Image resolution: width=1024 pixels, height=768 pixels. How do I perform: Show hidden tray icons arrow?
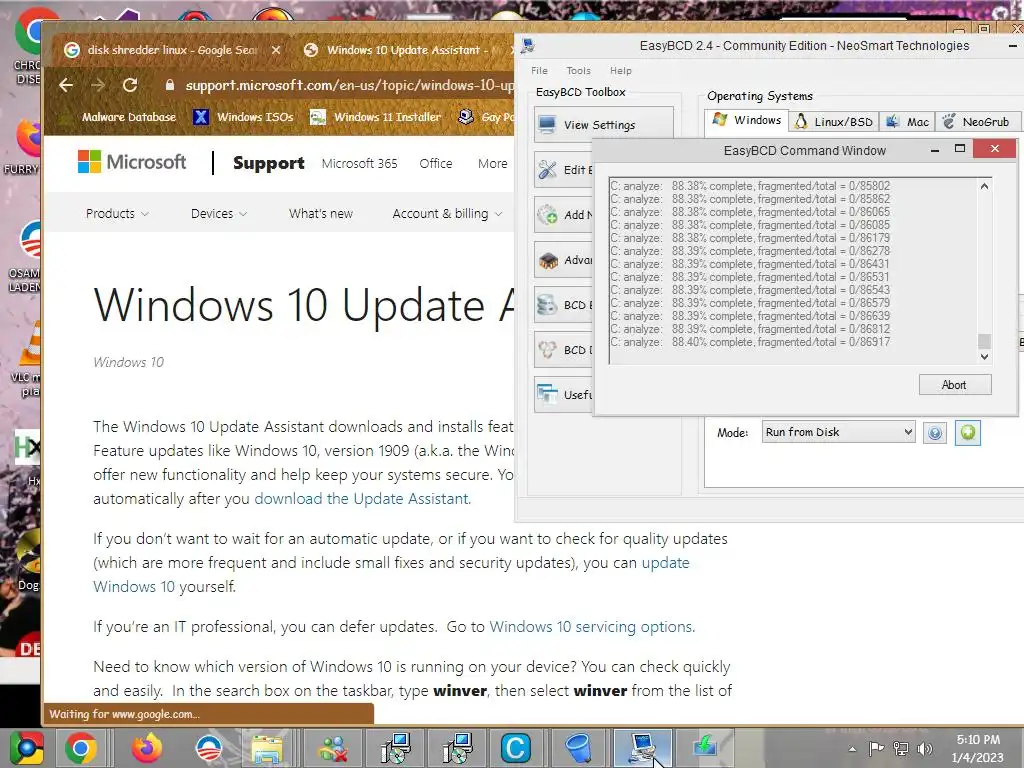[852, 749]
